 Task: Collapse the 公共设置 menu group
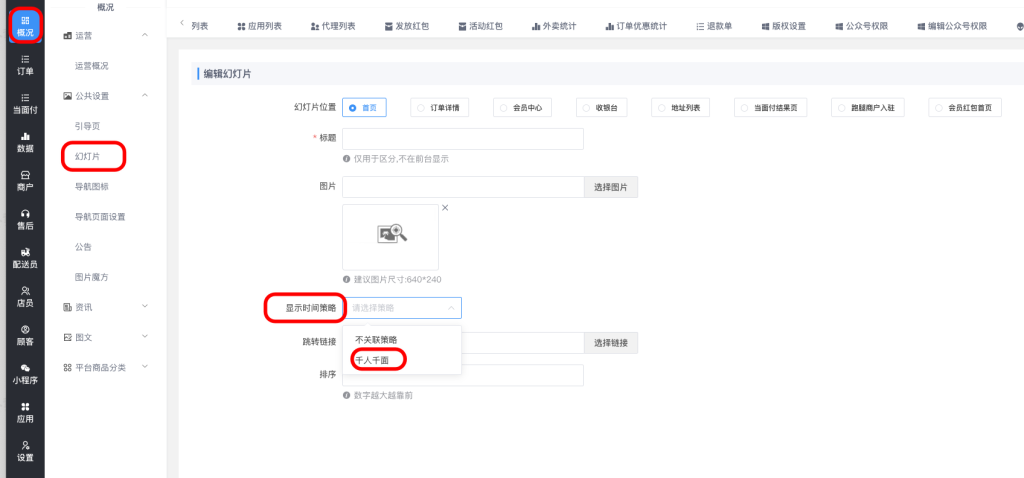[146, 96]
